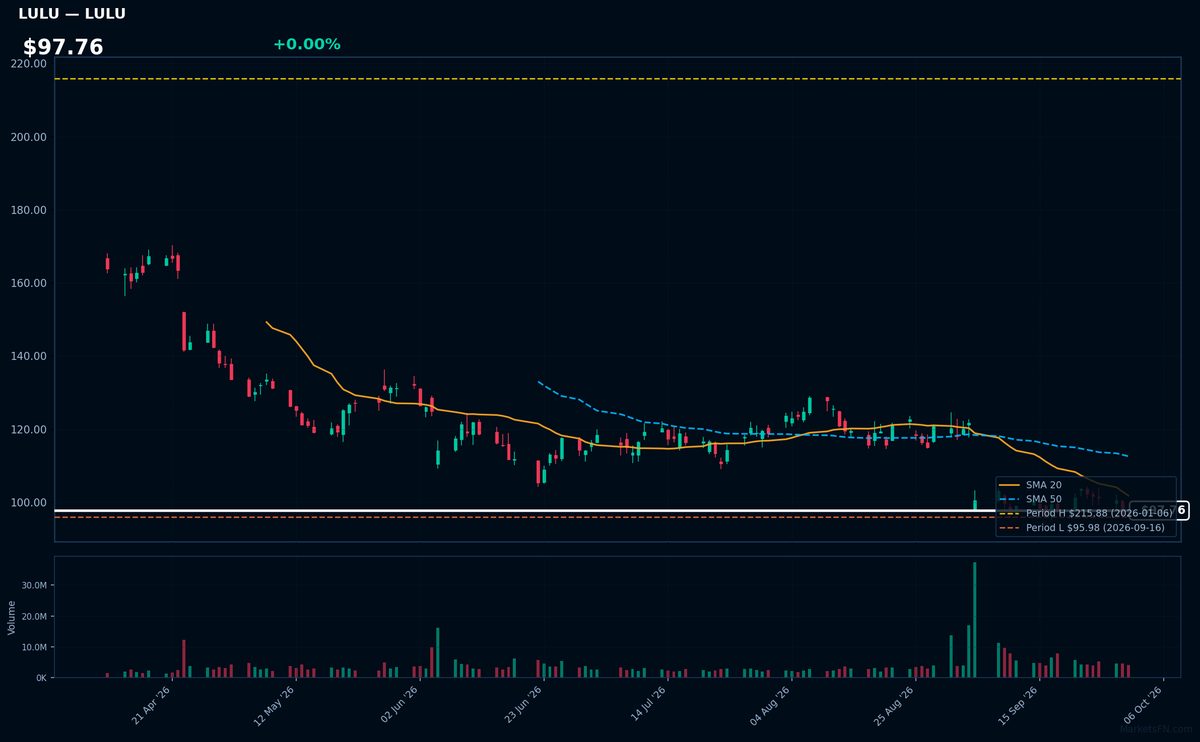The image size is (1200, 742).
Task: Click the "15 Sep '26" date label
Action: click(1019, 705)
